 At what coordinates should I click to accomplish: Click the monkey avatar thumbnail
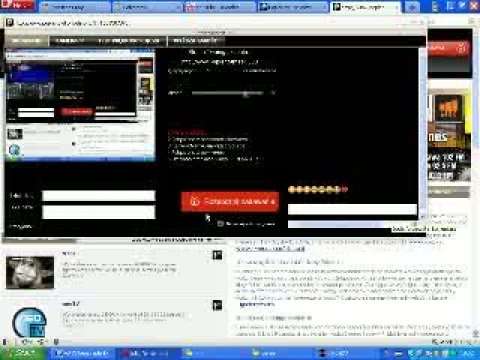30,273
